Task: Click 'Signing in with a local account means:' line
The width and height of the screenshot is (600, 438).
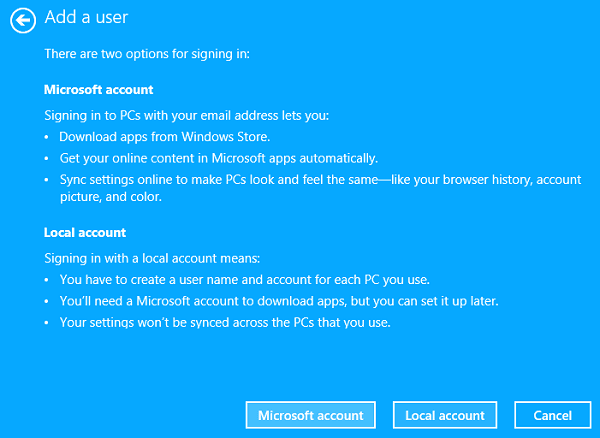Action: (152, 259)
